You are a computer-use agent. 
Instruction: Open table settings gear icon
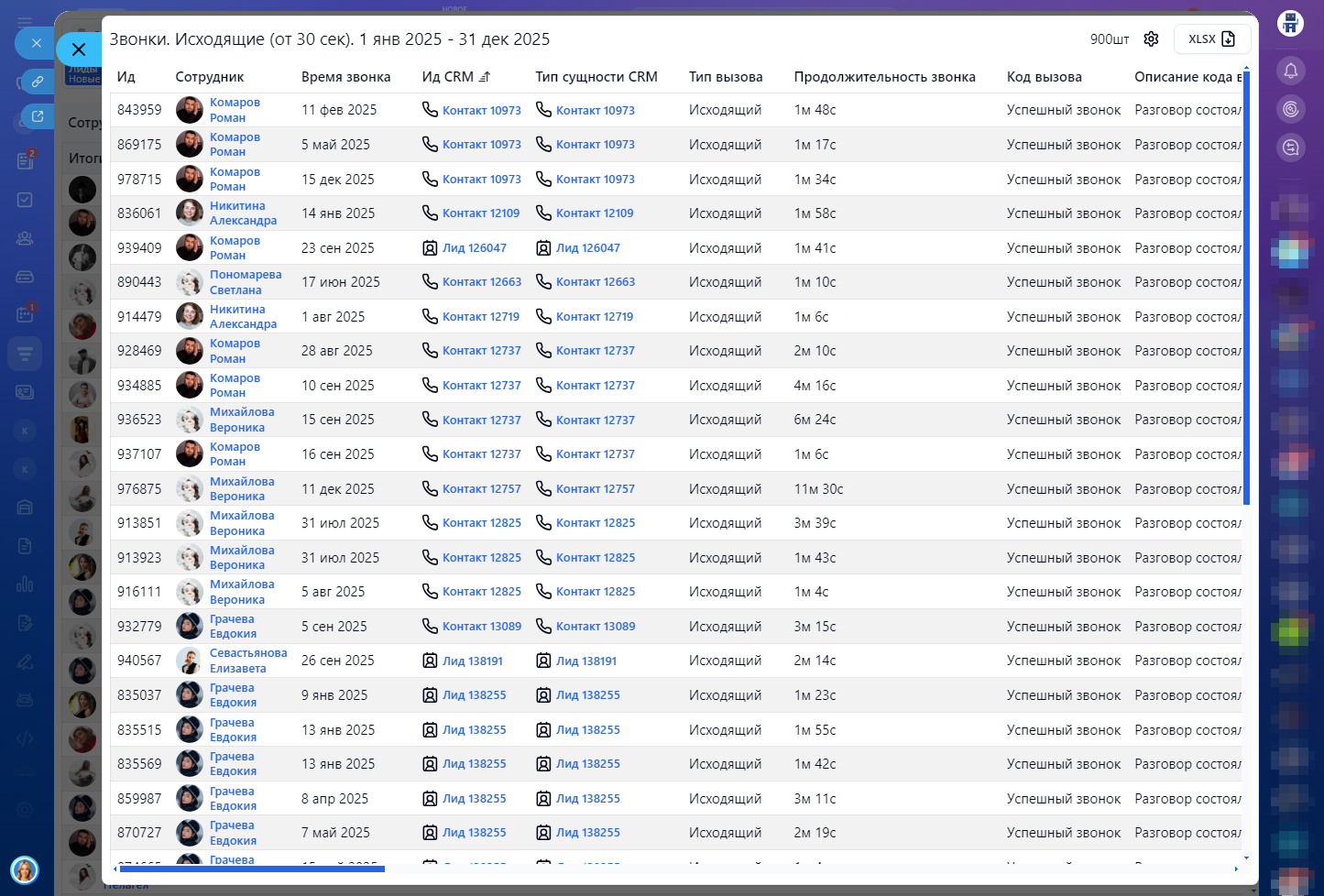1152,38
